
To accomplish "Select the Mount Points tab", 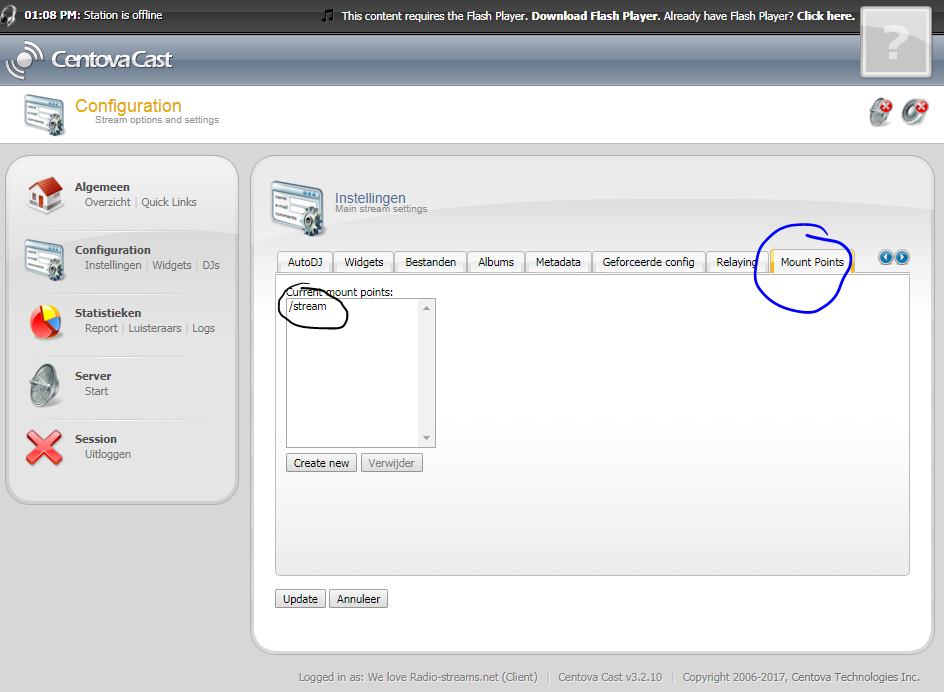I will pyautogui.click(x=812, y=262).
